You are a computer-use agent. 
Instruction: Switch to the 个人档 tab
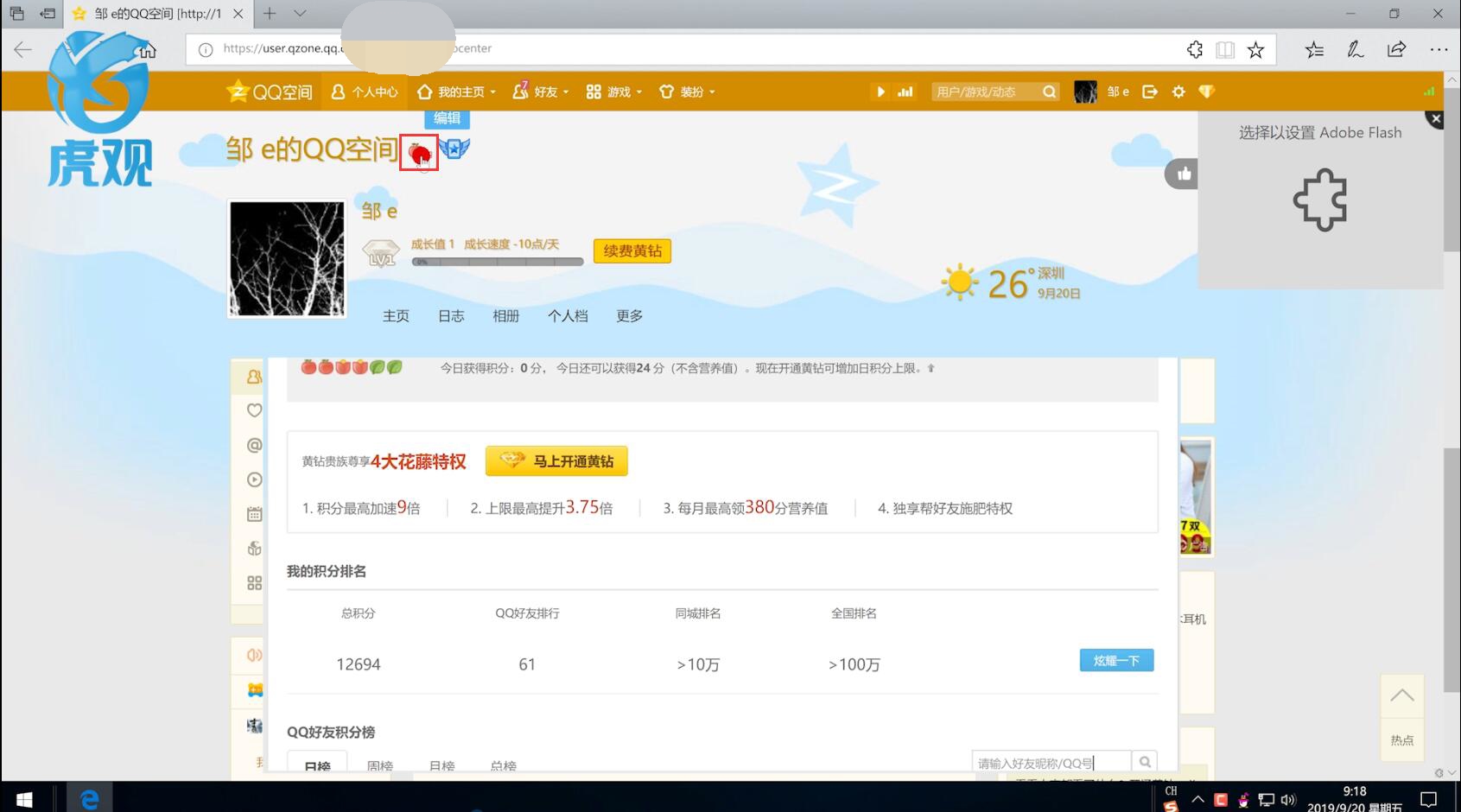pos(568,316)
